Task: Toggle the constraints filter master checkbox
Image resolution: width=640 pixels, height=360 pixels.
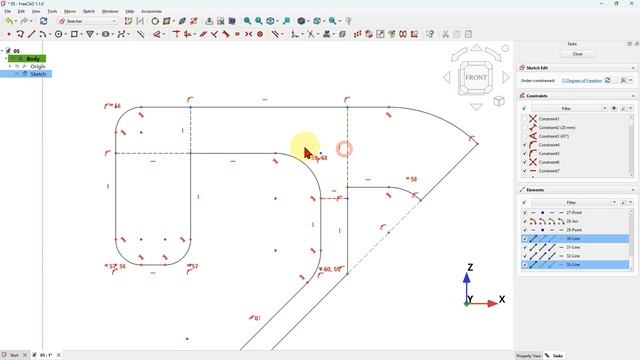Action: tap(524, 108)
